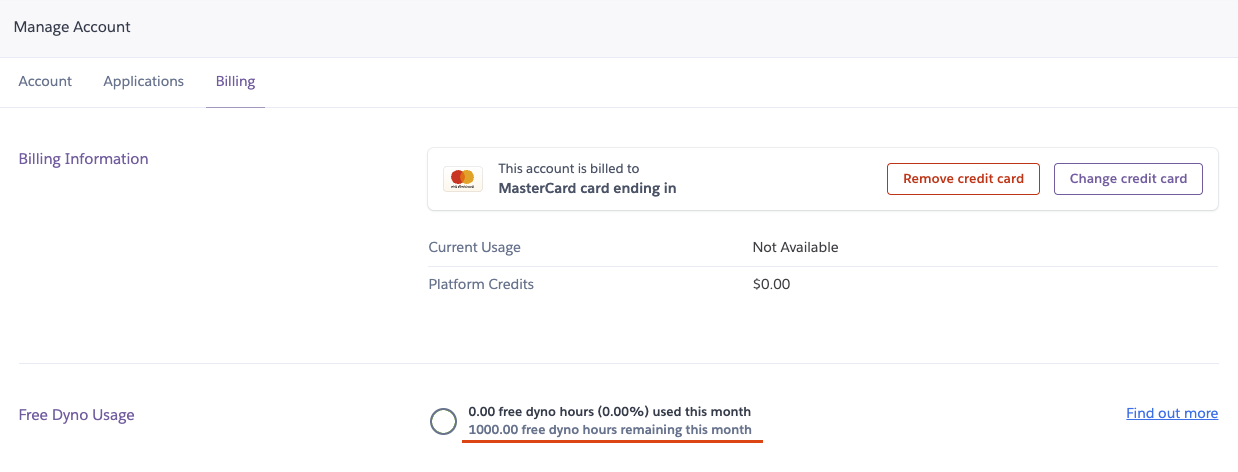Click Change credit card button
This screenshot has height=472, width=1238.
click(x=1128, y=179)
